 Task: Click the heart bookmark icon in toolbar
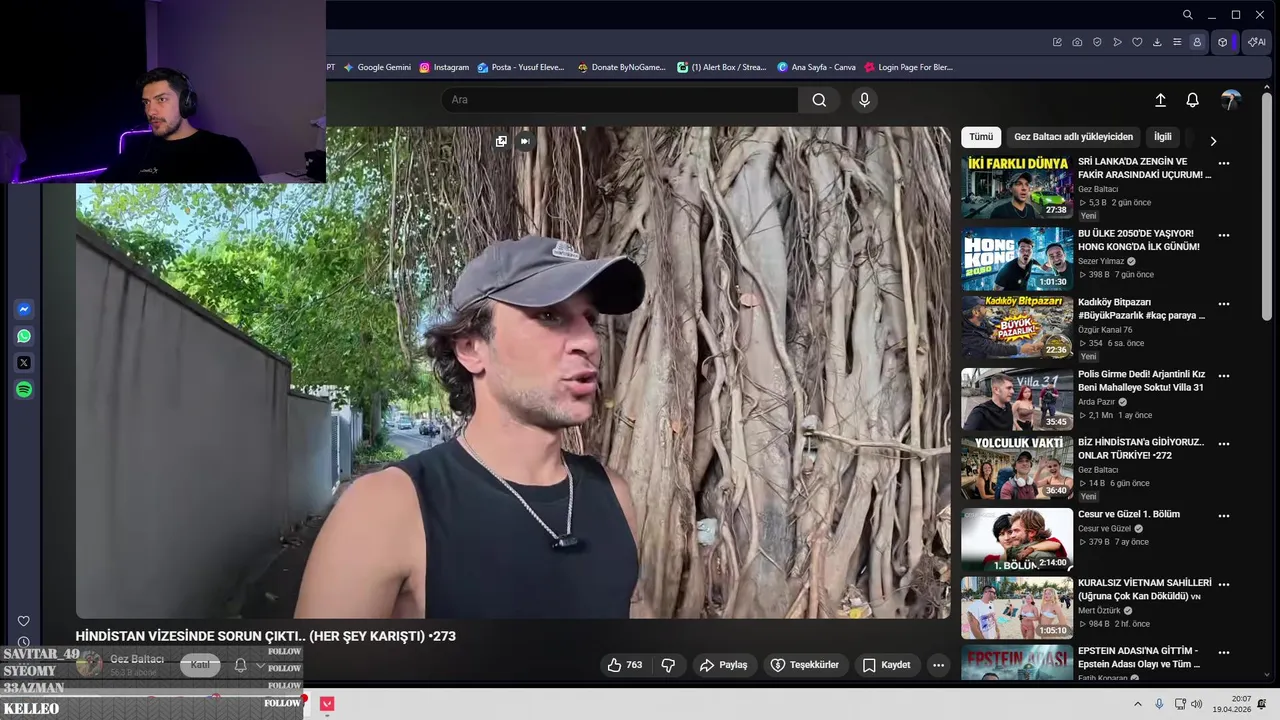coord(1137,42)
